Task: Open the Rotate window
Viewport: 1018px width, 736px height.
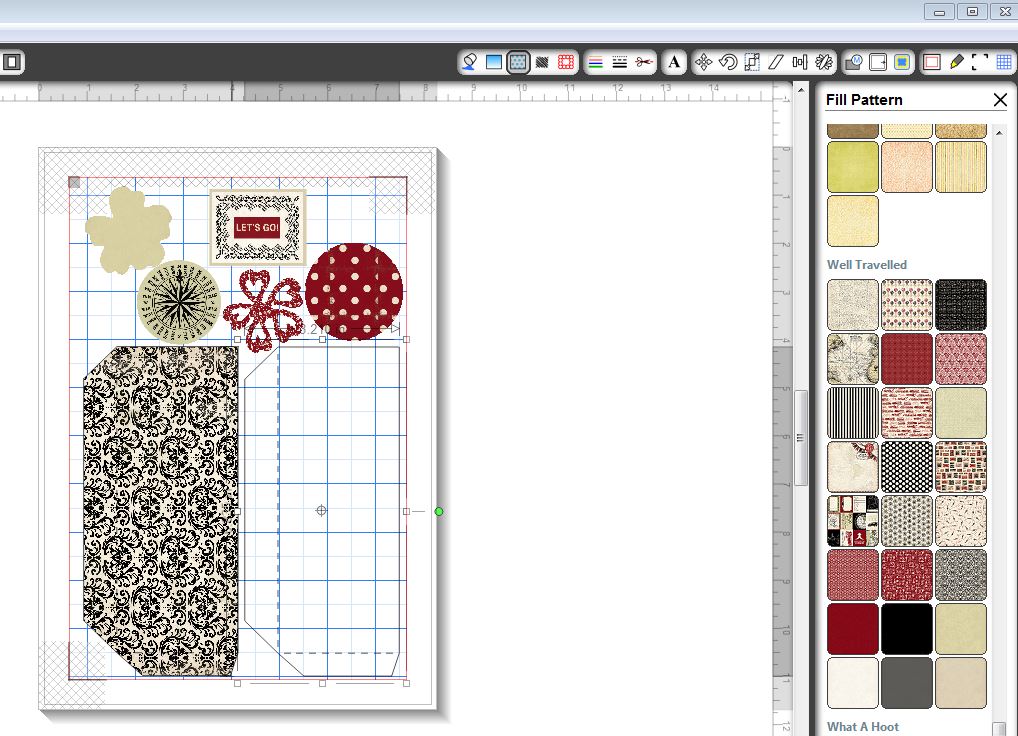Action: [x=728, y=62]
